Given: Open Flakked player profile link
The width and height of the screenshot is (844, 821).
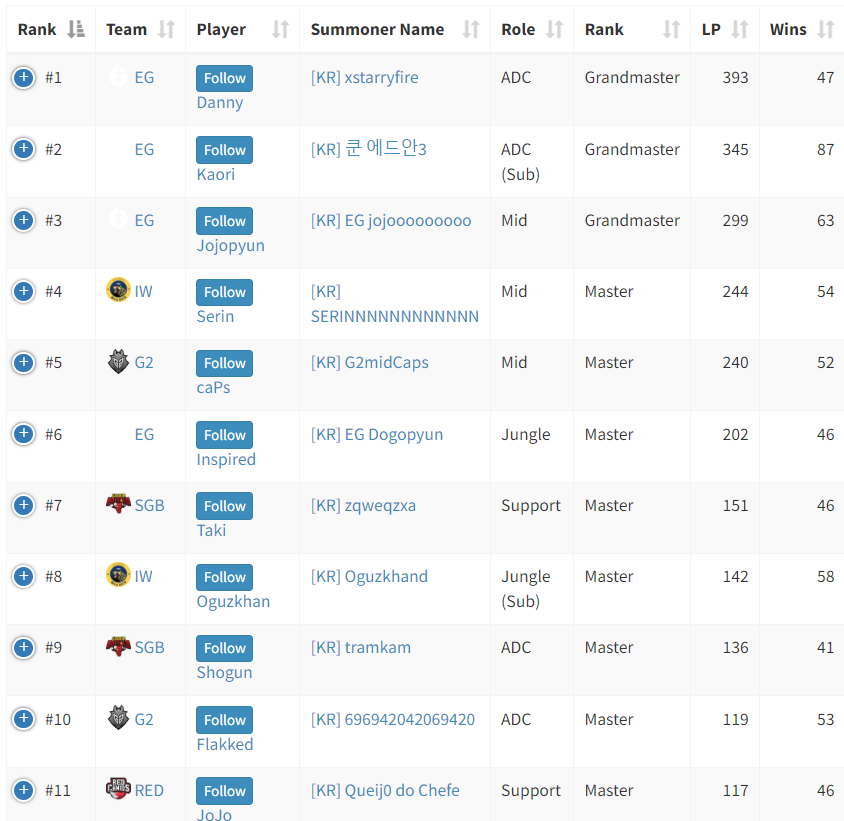Looking at the screenshot, I should pos(224,744).
